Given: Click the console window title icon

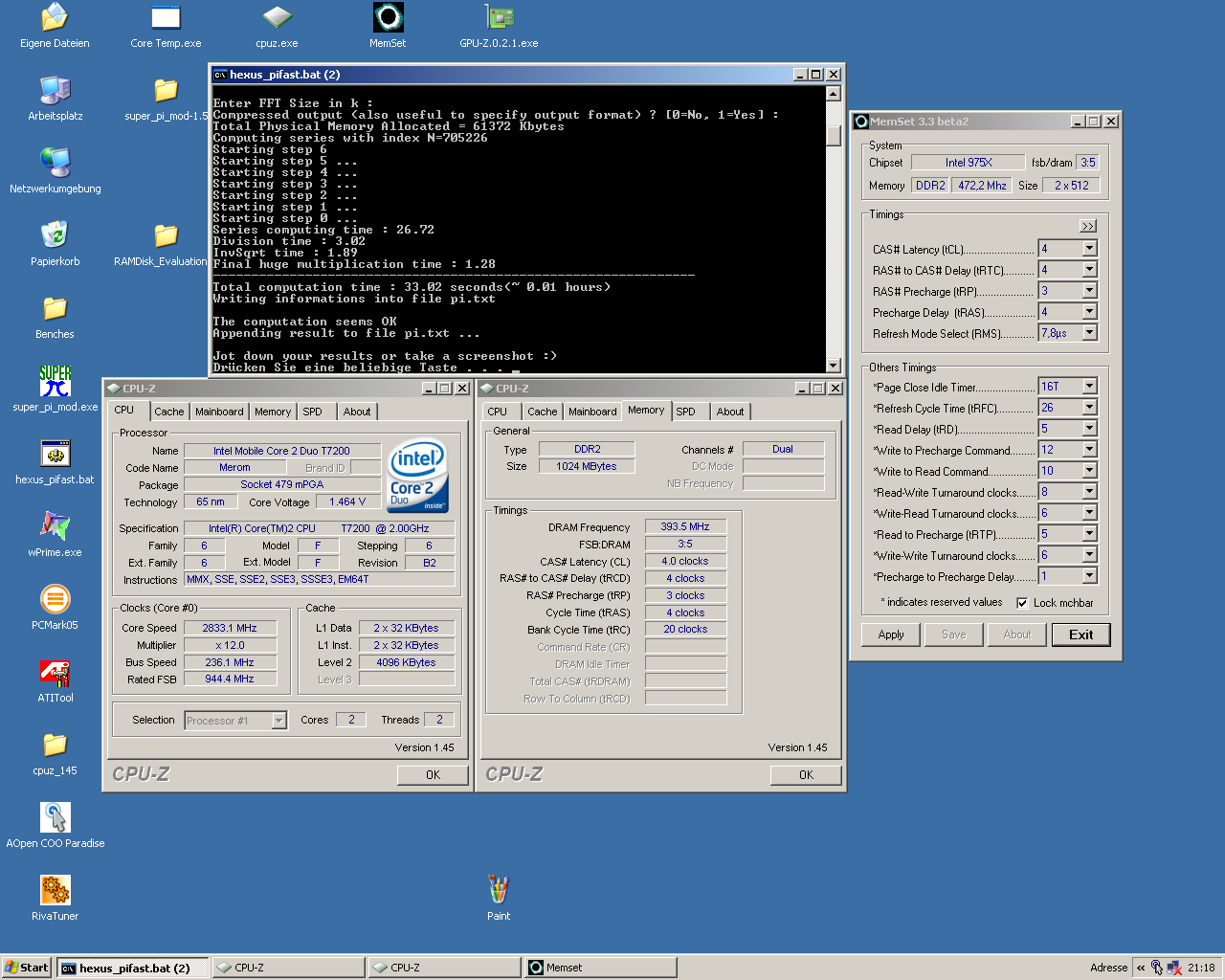Looking at the screenshot, I should [220, 75].
